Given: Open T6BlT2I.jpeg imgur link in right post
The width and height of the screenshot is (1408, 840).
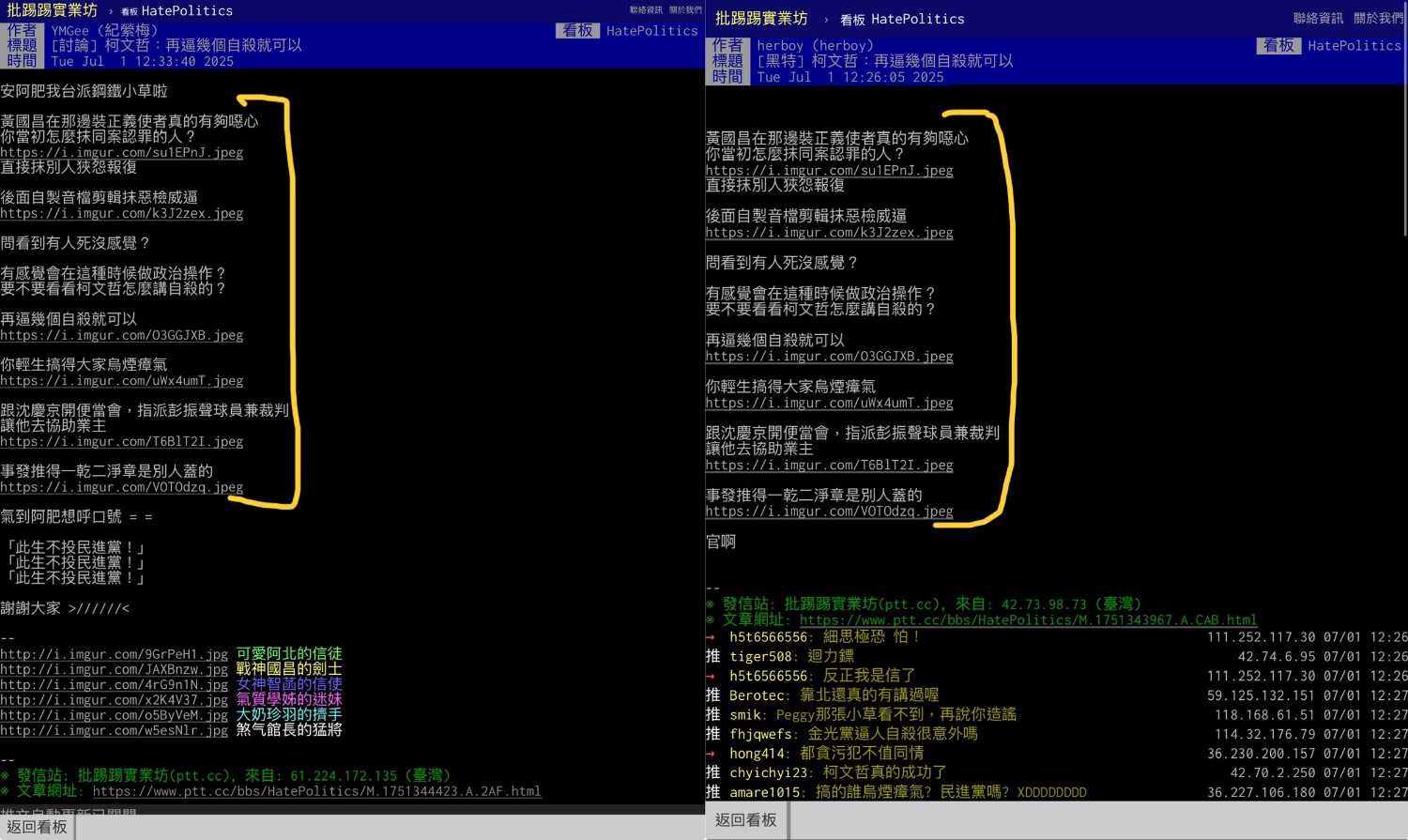Looking at the screenshot, I should (830, 466).
